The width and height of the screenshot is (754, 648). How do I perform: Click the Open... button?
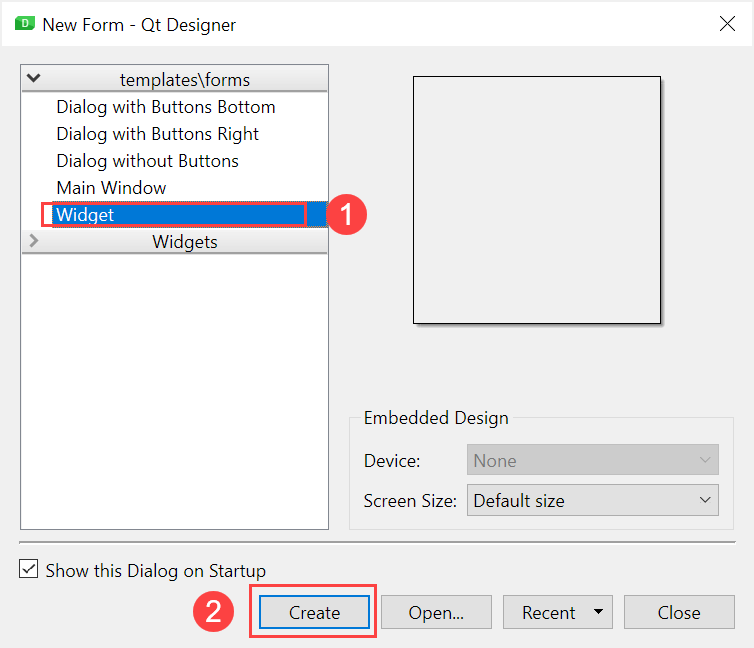pos(436,612)
